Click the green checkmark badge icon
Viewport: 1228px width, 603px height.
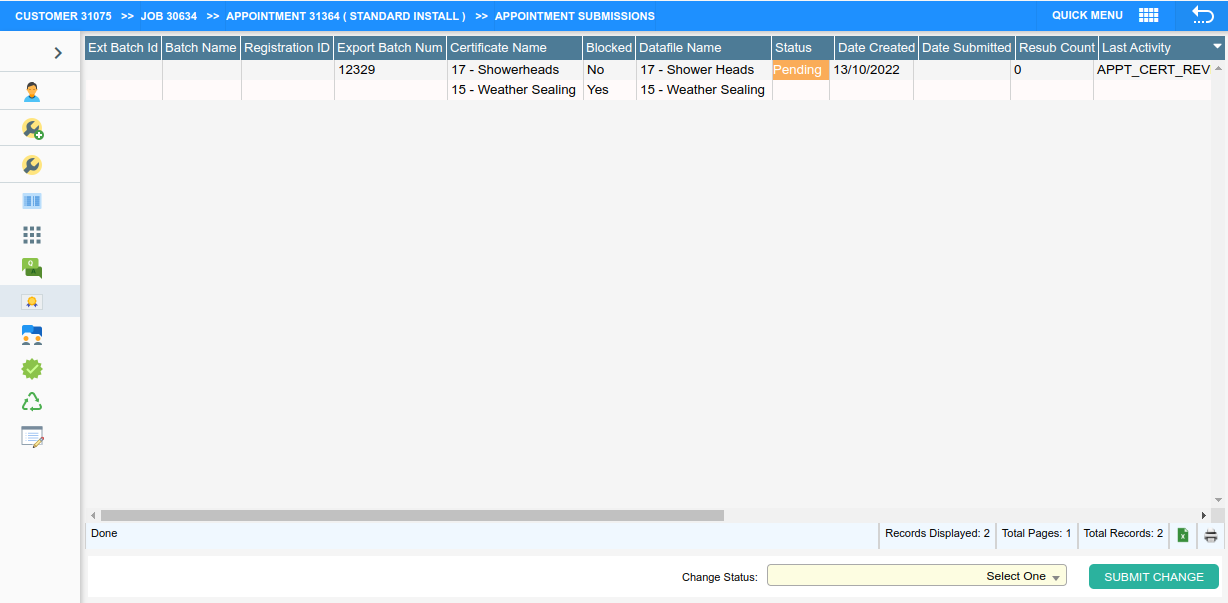(x=32, y=369)
